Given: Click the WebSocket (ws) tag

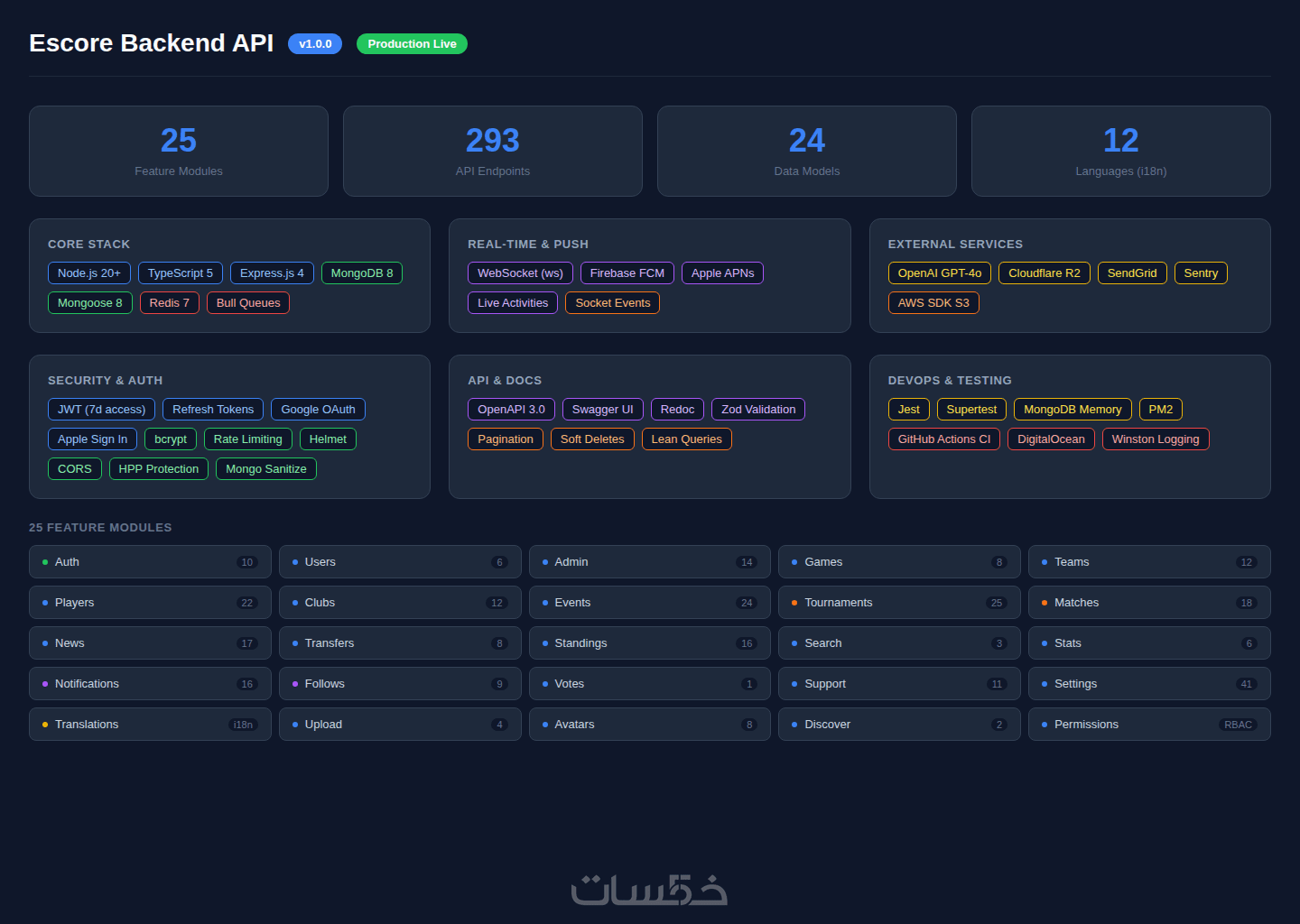Looking at the screenshot, I should 520,273.
